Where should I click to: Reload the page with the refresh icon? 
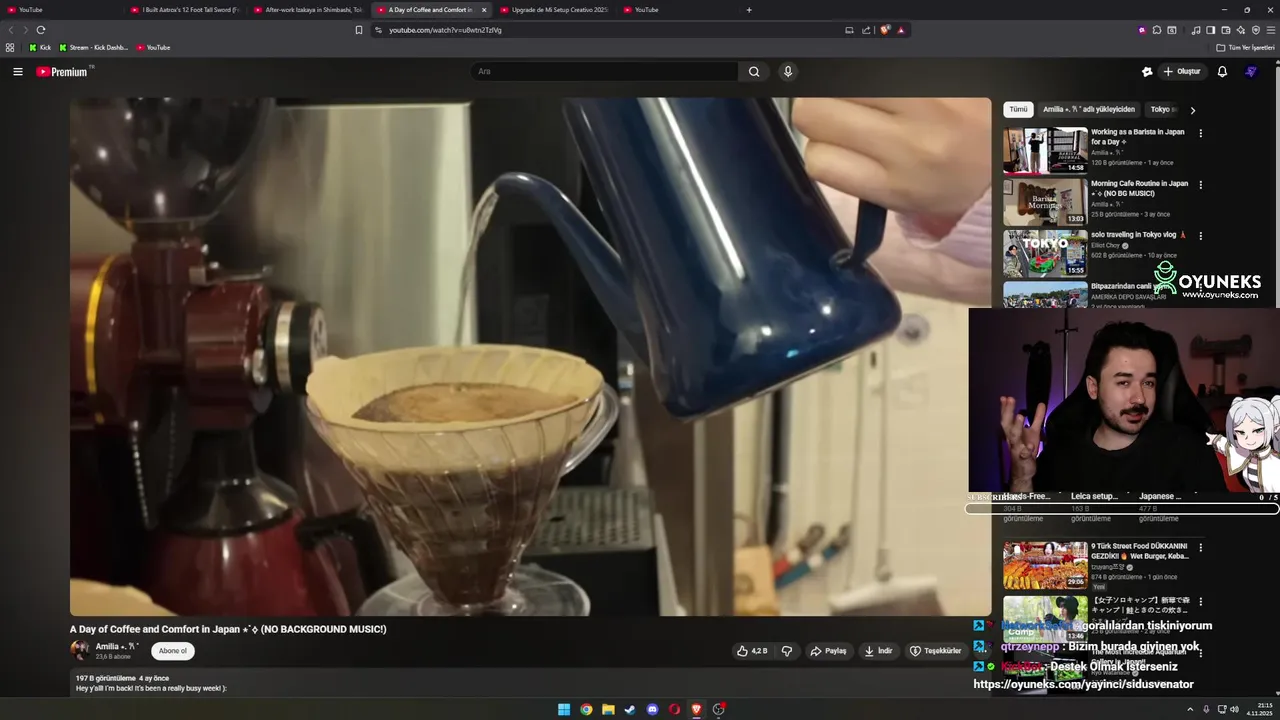pos(41,30)
